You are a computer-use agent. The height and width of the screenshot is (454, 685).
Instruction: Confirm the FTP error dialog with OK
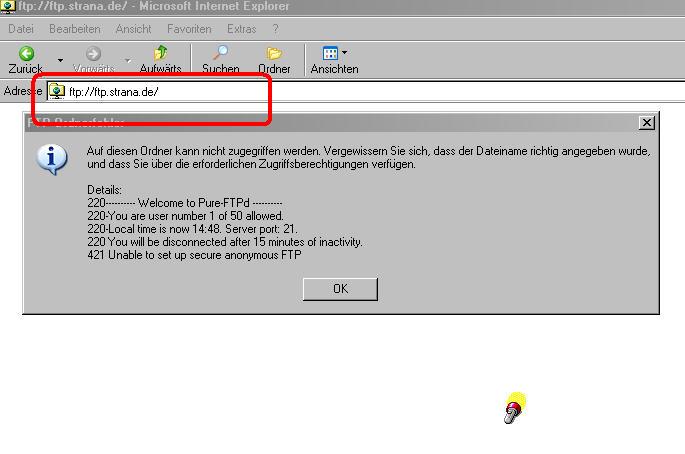tap(340, 289)
